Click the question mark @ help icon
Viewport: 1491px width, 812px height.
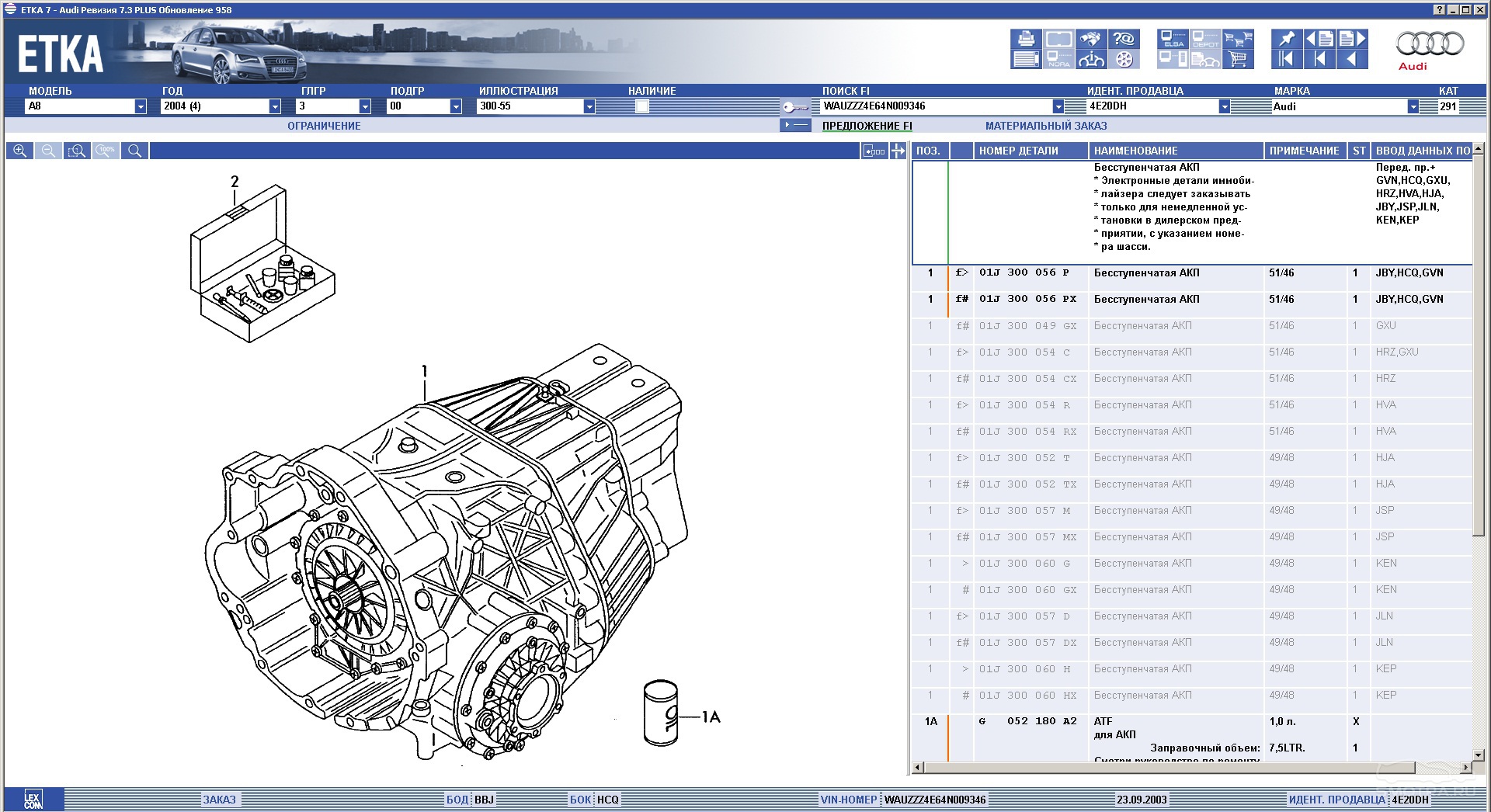1124,39
